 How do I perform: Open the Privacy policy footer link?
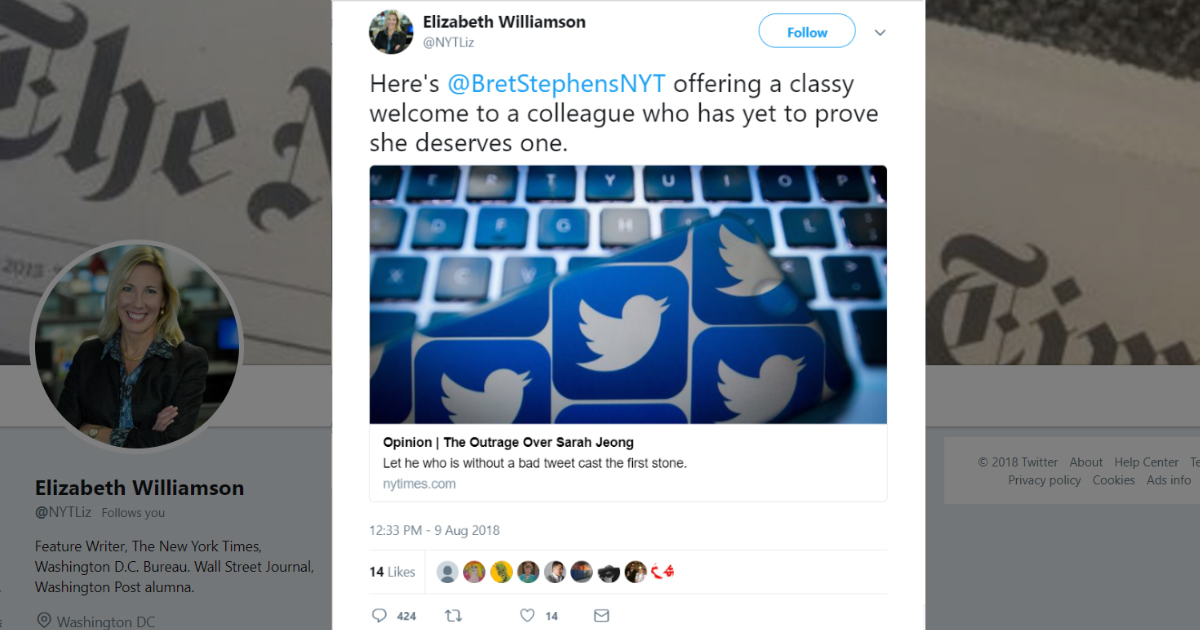1044,480
